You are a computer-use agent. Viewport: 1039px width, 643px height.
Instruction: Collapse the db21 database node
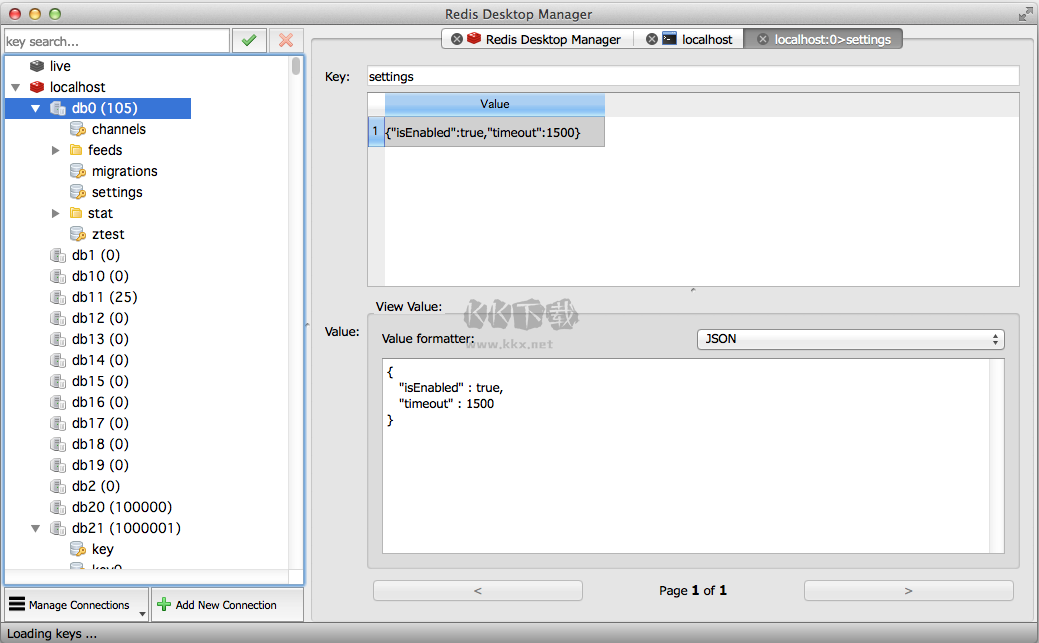pos(36,528)
